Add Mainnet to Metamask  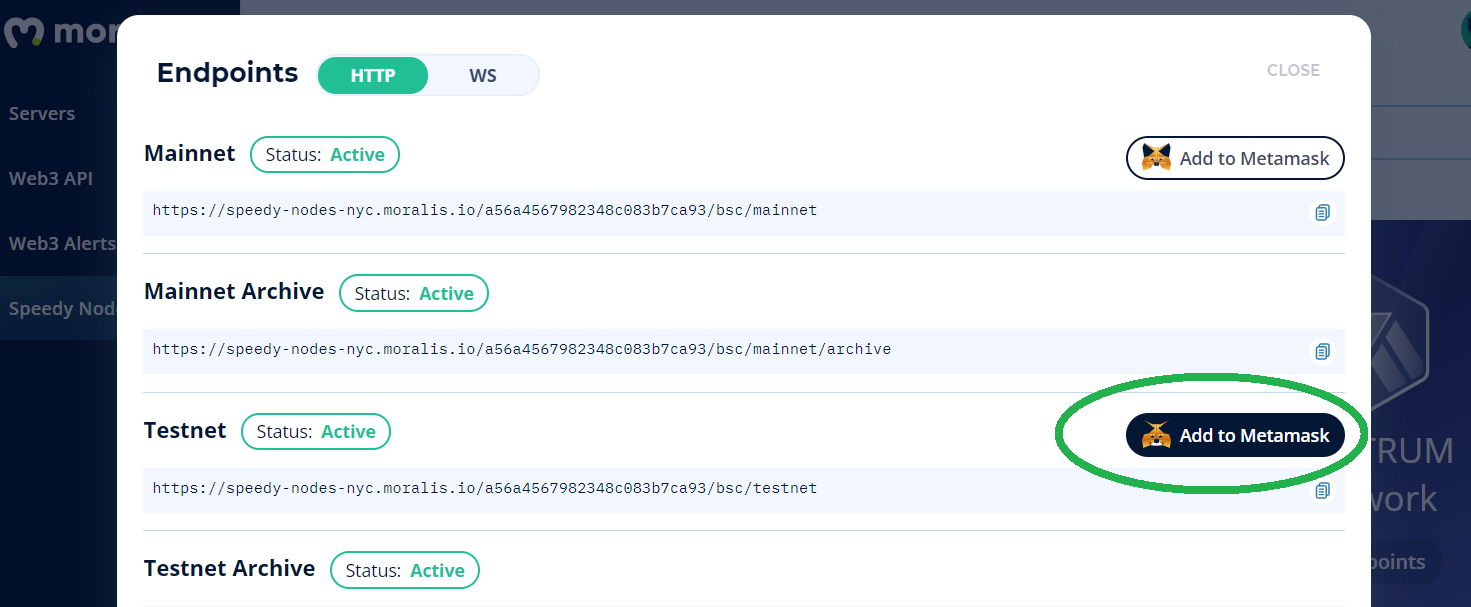click(1235, 158)
